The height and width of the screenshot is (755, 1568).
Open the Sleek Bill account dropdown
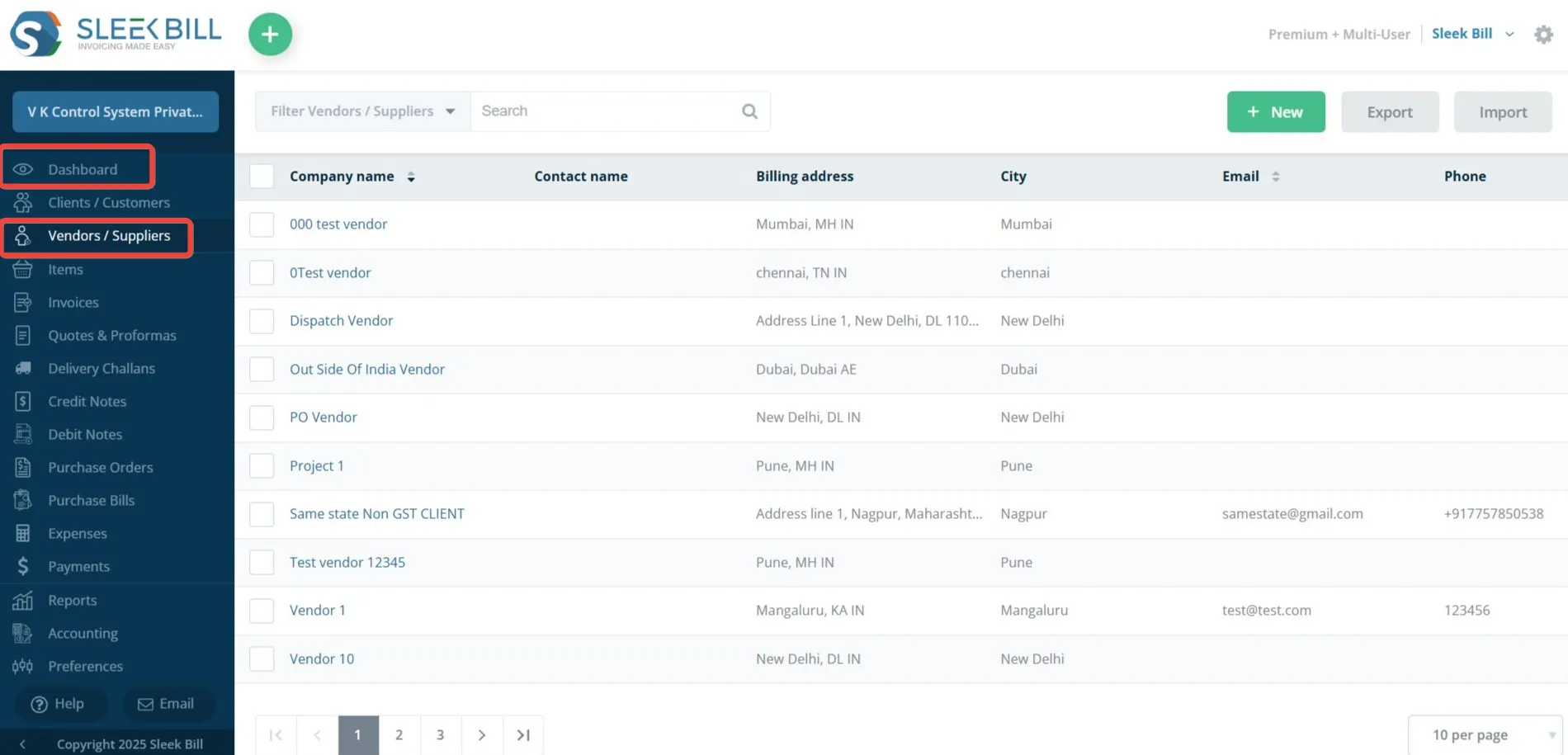1473,34
